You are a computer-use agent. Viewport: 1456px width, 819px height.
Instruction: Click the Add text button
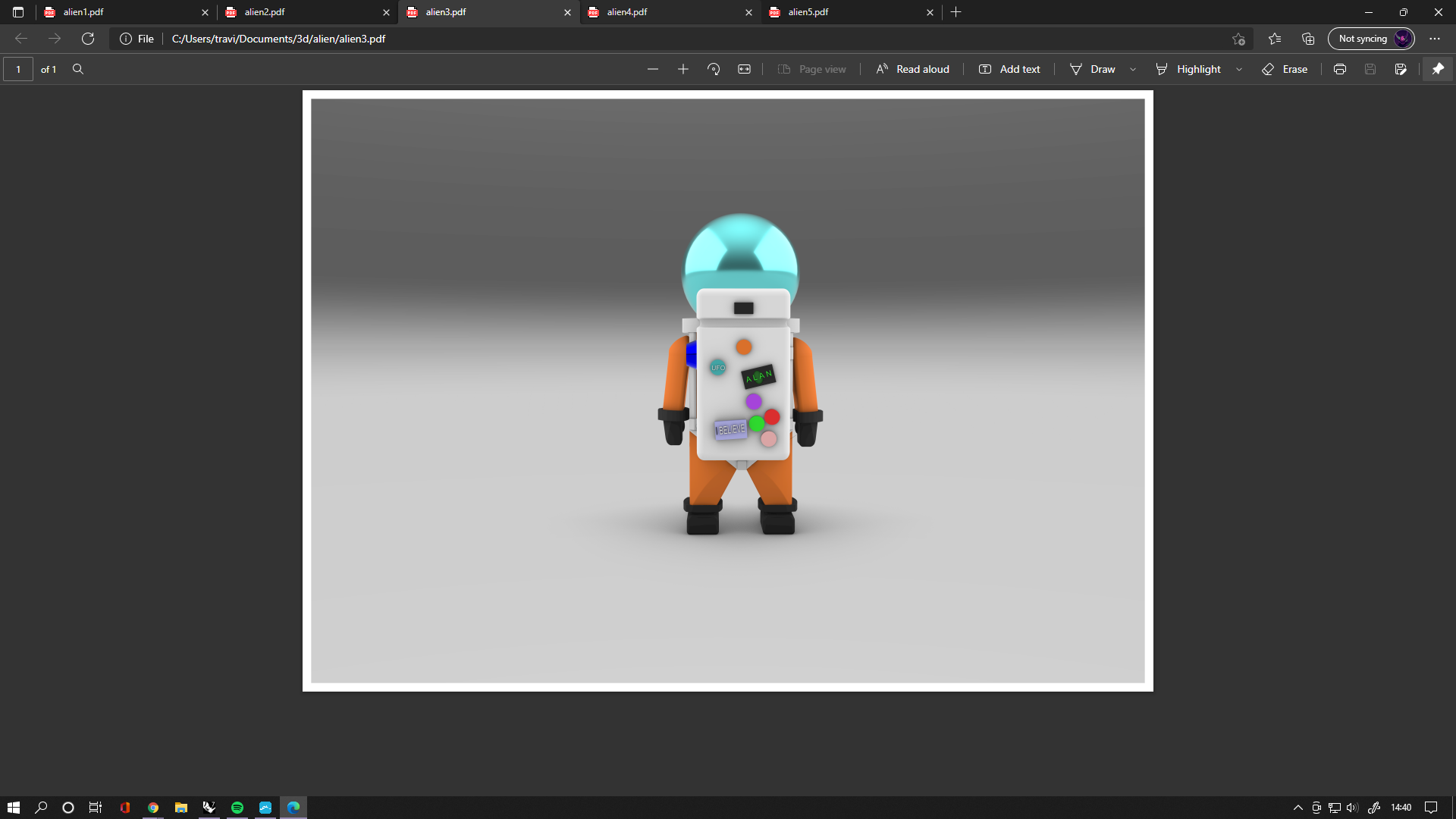coord(1009,69)
